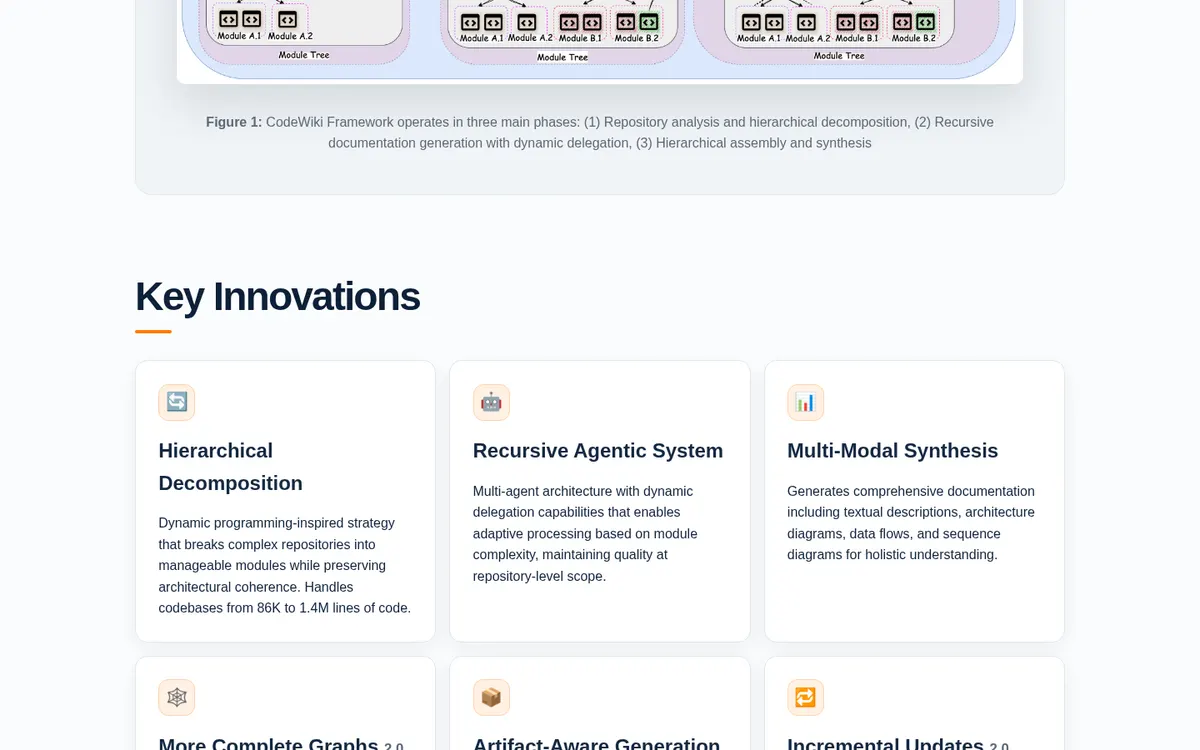Click the Recursive Agentic System card title
The width and height of the screenshot is (1200, 750).
(598, 451)
